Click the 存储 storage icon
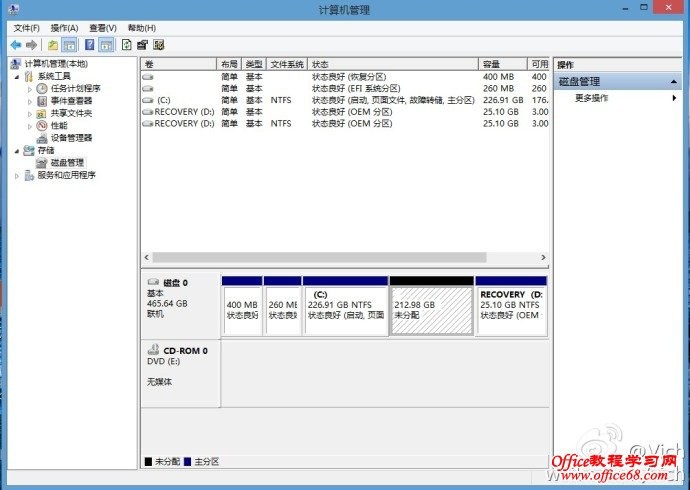This screenshot has height=490, width=690. coord(29,150)
